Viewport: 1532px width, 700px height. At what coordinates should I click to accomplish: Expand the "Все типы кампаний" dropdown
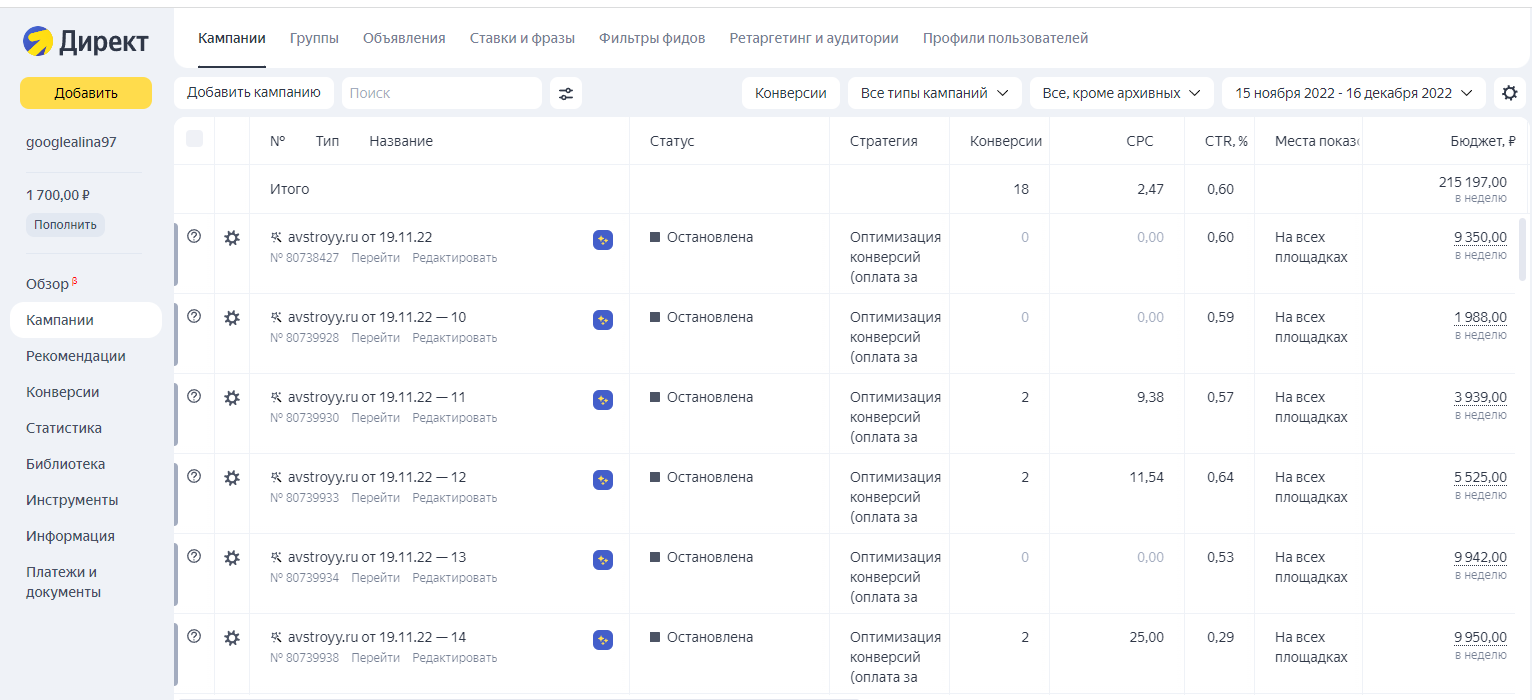coord(935,93)
